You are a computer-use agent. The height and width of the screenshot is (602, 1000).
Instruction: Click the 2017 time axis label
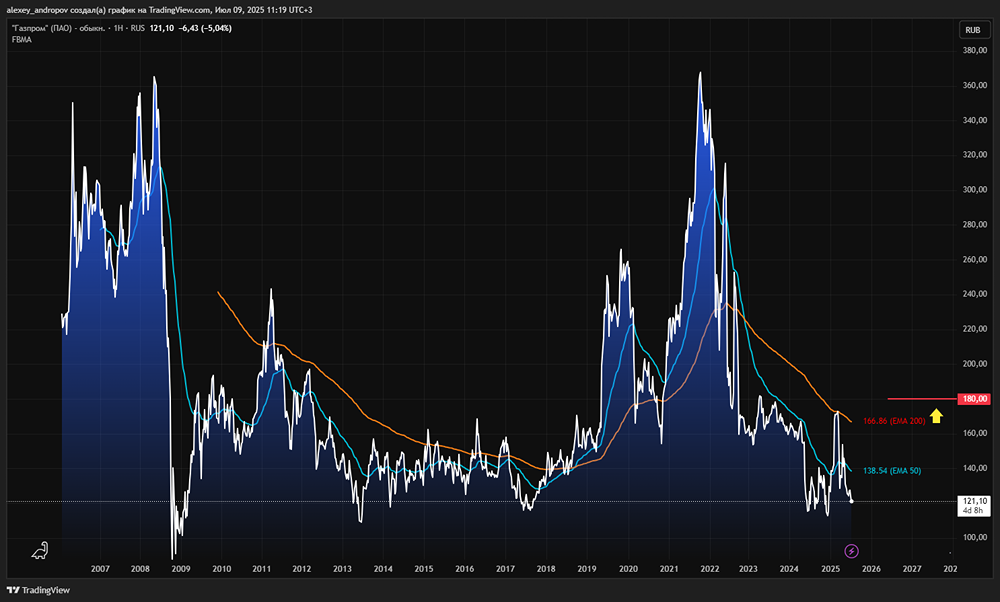506,569
